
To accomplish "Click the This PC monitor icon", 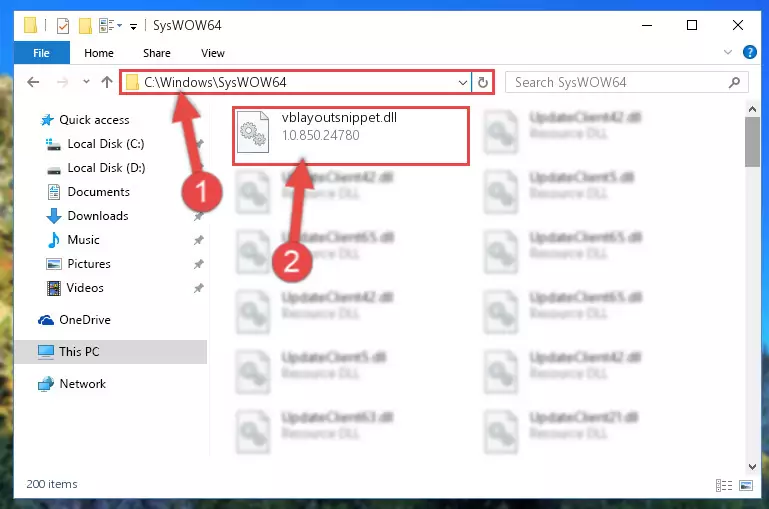I will click(x=46, y=352).
